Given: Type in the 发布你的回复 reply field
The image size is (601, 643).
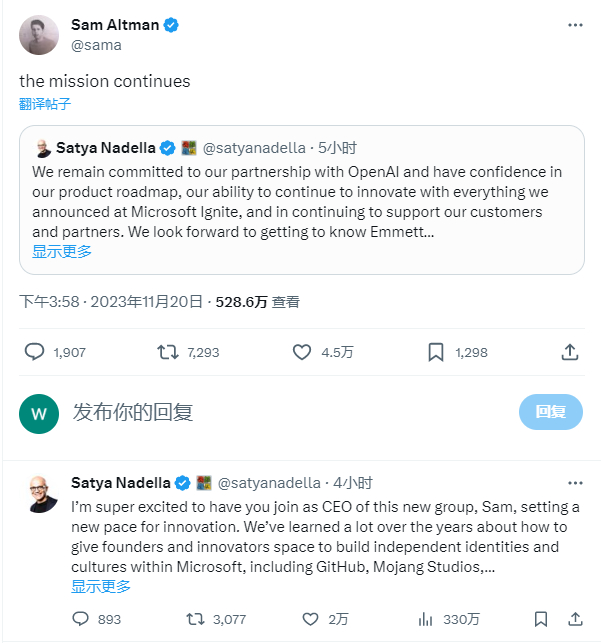Looking at the screenshot, I should [280, 411].
